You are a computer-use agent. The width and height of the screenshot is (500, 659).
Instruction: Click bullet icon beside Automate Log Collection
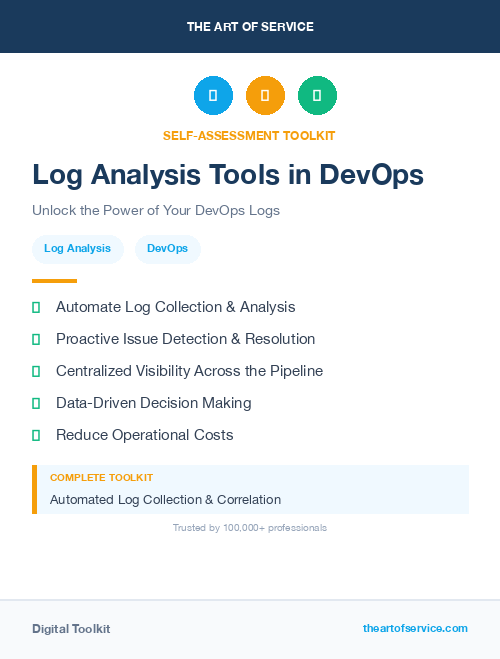(x=36, y=308)
